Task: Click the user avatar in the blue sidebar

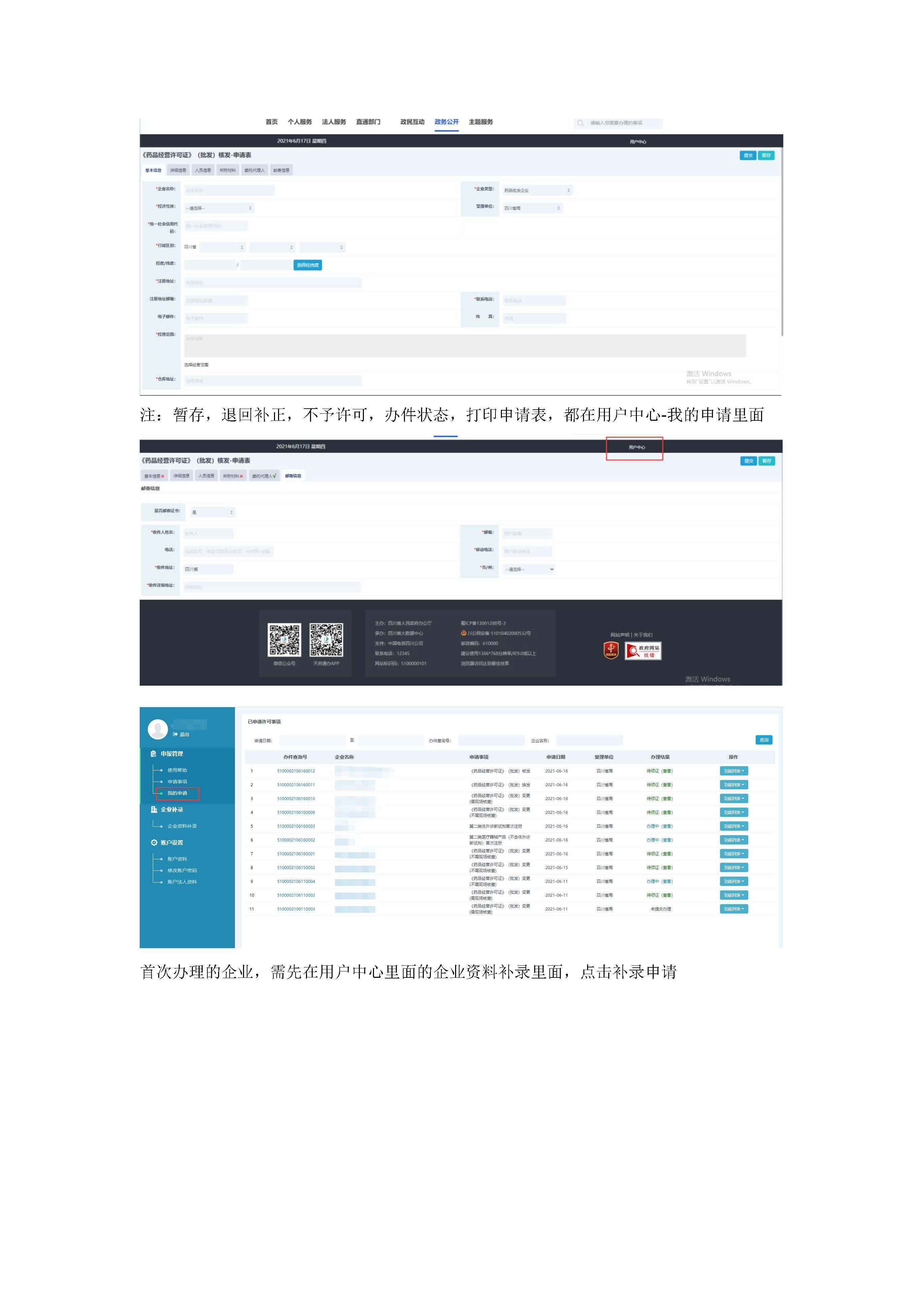Action: click(x=158, y=729)
